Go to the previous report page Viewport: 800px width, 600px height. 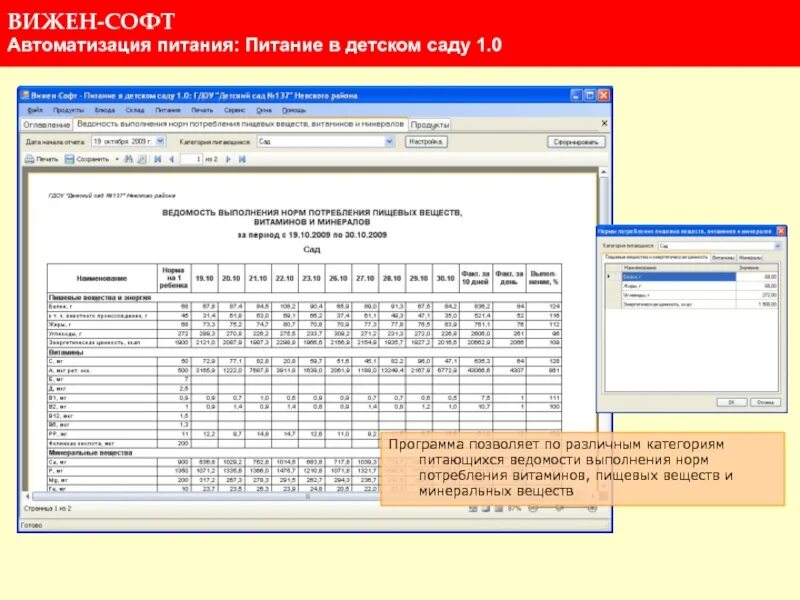click(171, 159)
